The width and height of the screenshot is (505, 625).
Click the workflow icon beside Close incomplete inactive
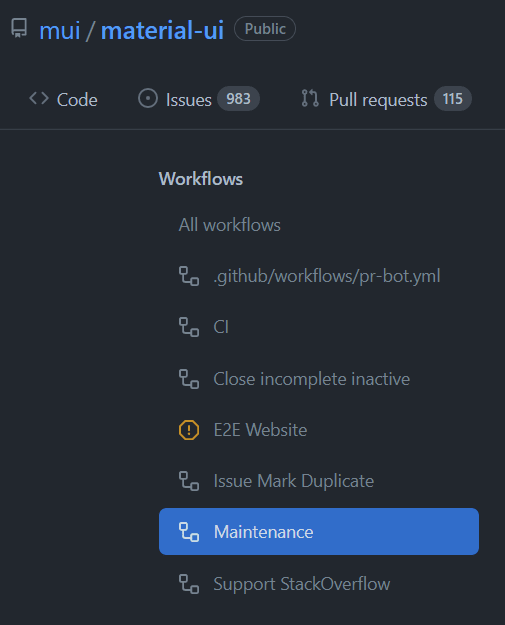pos(189,379)
